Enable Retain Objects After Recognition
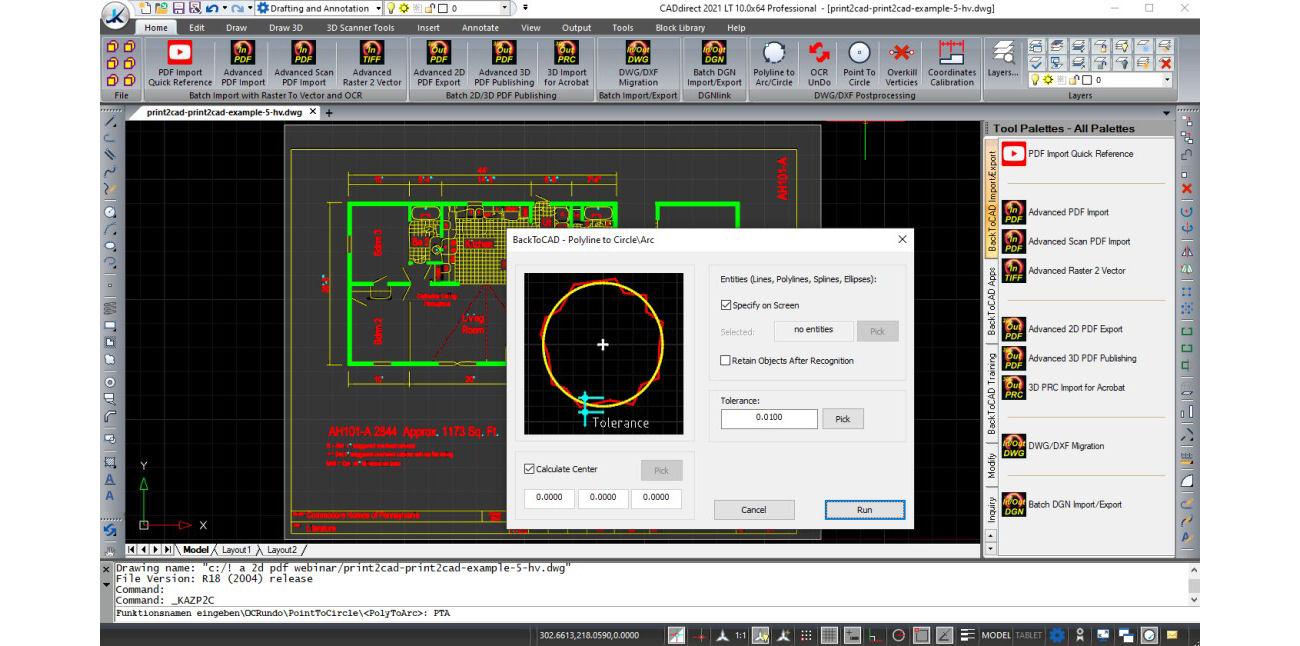The width and height of the screenshot is (1300, 646). [726, 360]
